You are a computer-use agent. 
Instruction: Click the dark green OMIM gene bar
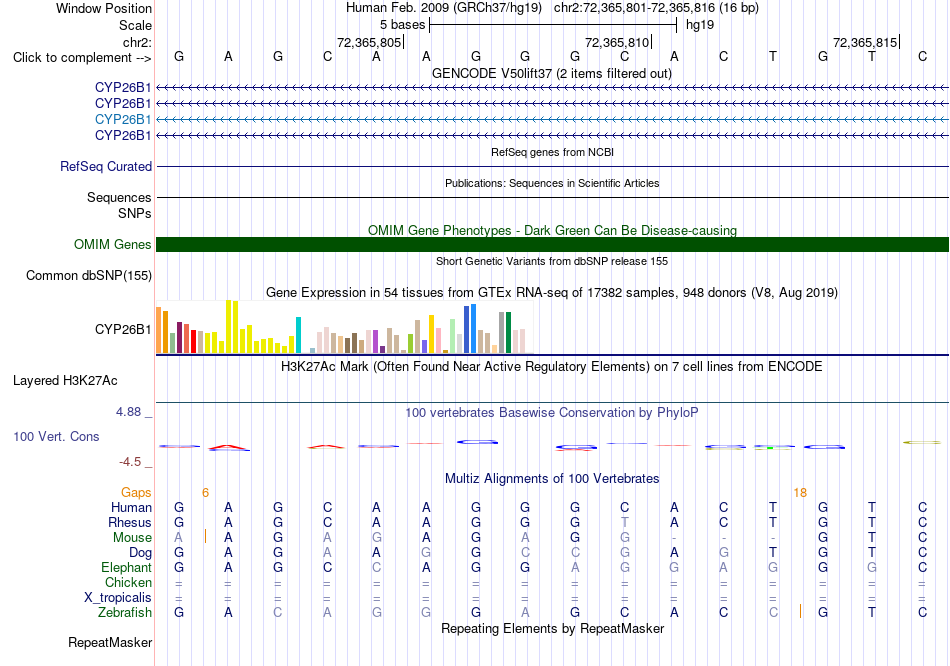pos(552,244)
